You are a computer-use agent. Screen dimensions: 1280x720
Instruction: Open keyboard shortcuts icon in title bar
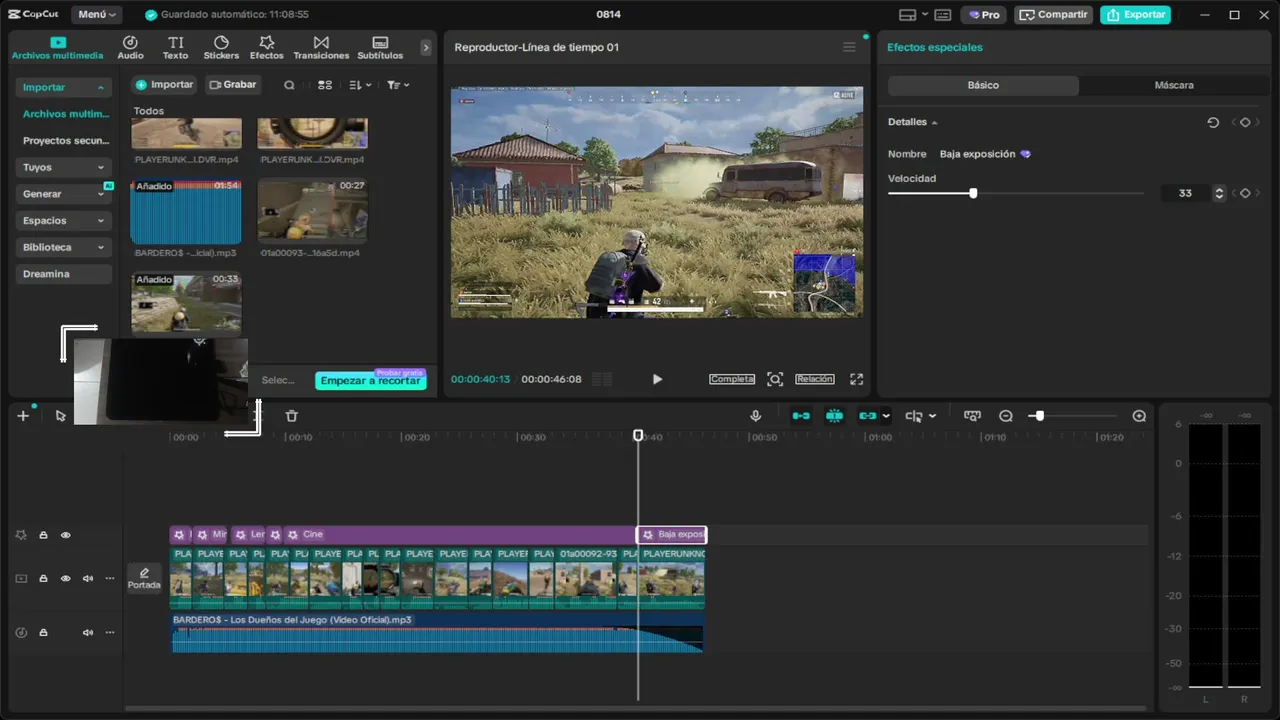click(x=942, y=15)
